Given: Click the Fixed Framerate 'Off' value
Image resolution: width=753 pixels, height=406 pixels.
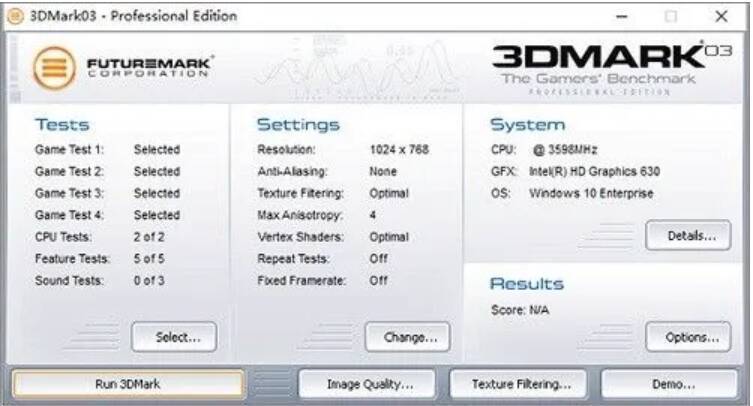Looking at the screenshot, I should (378, 280).
